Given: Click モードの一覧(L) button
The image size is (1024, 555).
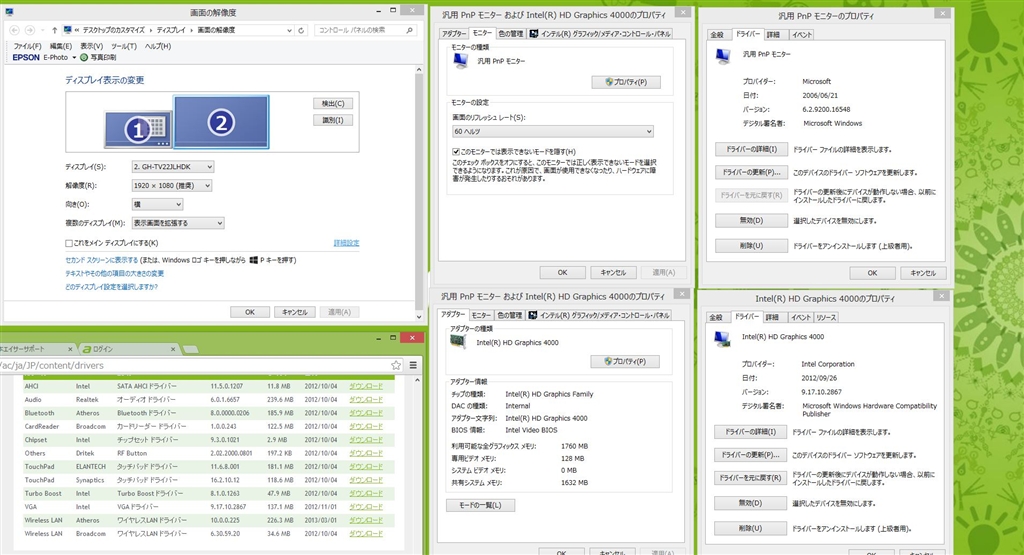Looking at the screenshot, I should (x=481, y=505).
